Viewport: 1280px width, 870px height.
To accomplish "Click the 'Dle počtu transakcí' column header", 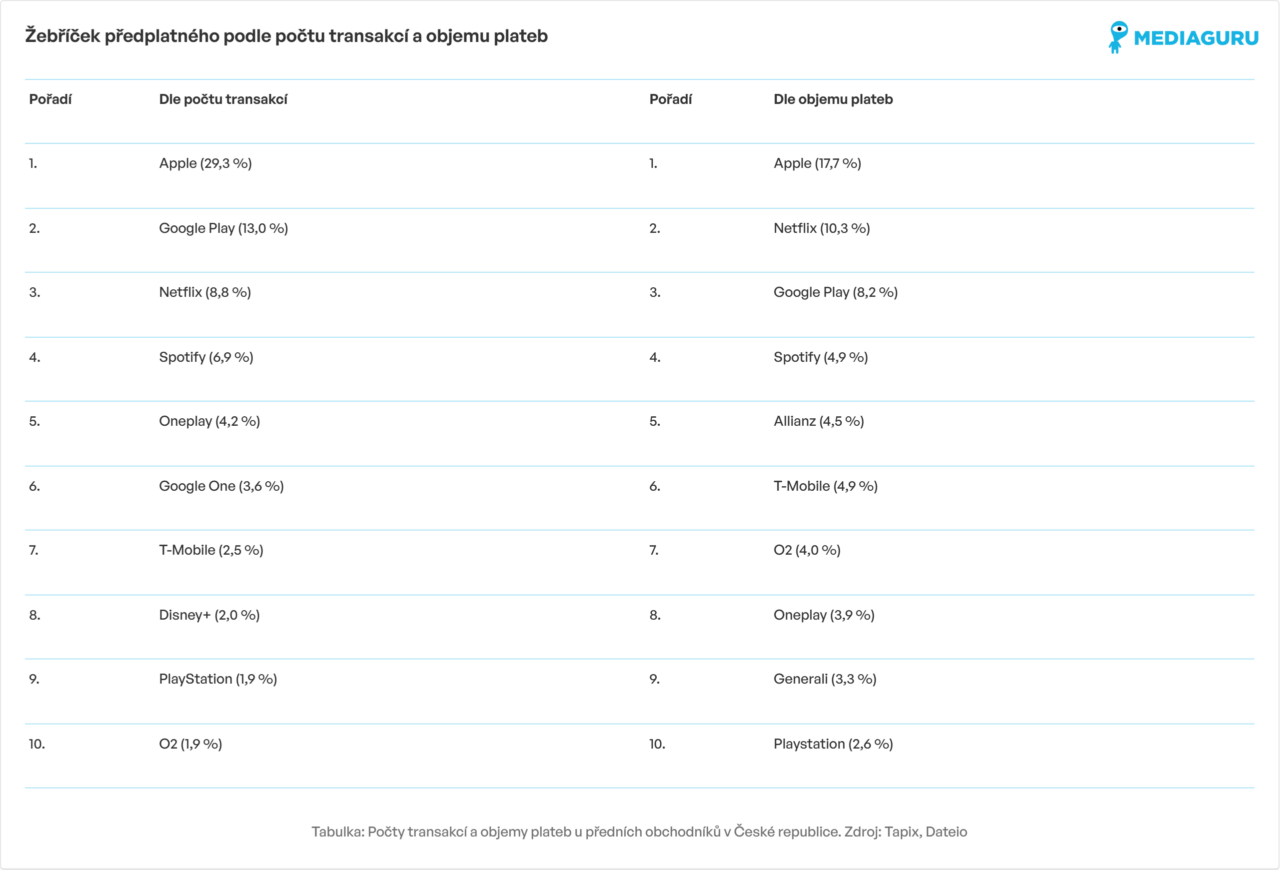I will click(x=223, y=99).
